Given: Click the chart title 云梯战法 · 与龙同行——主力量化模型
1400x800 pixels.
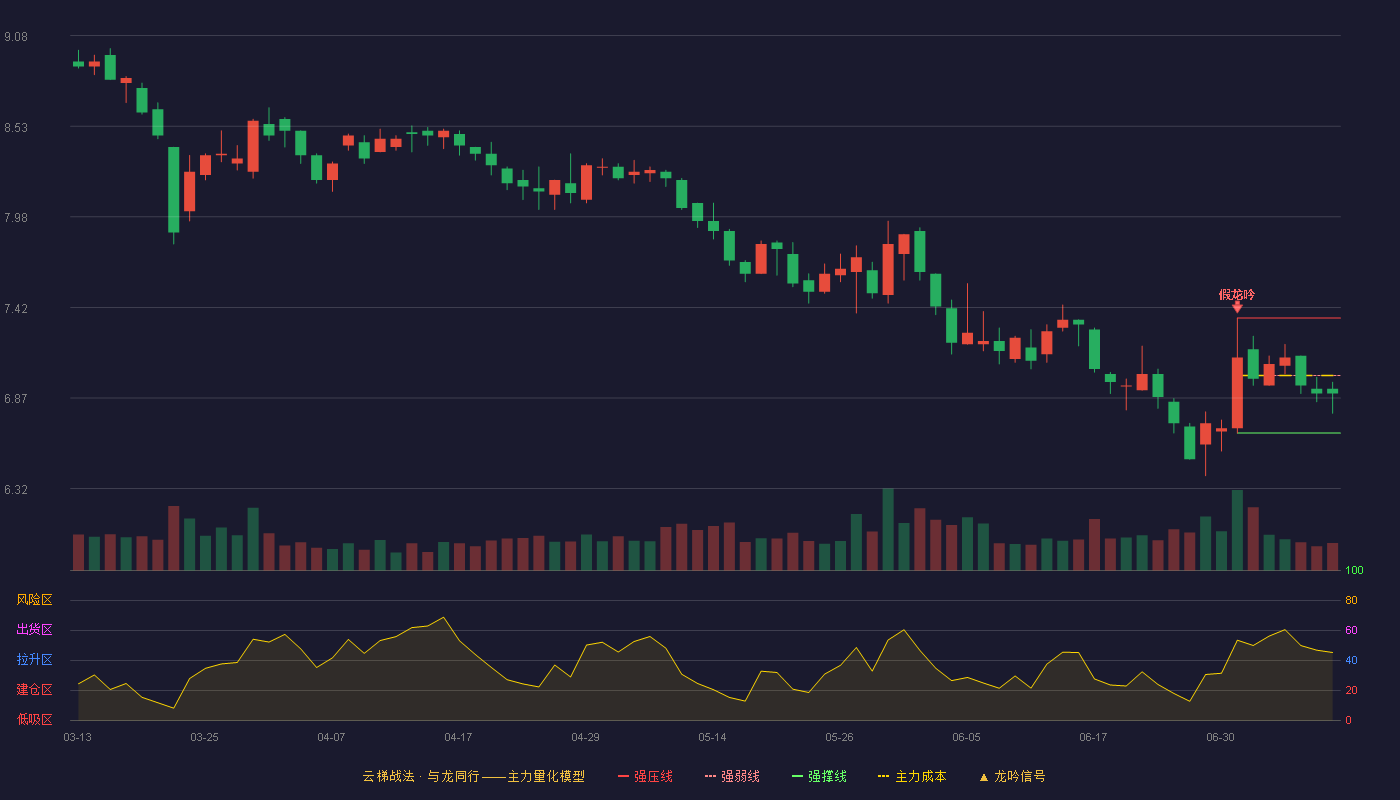Looking at the screenshot, I should click(x=473, y=776).
